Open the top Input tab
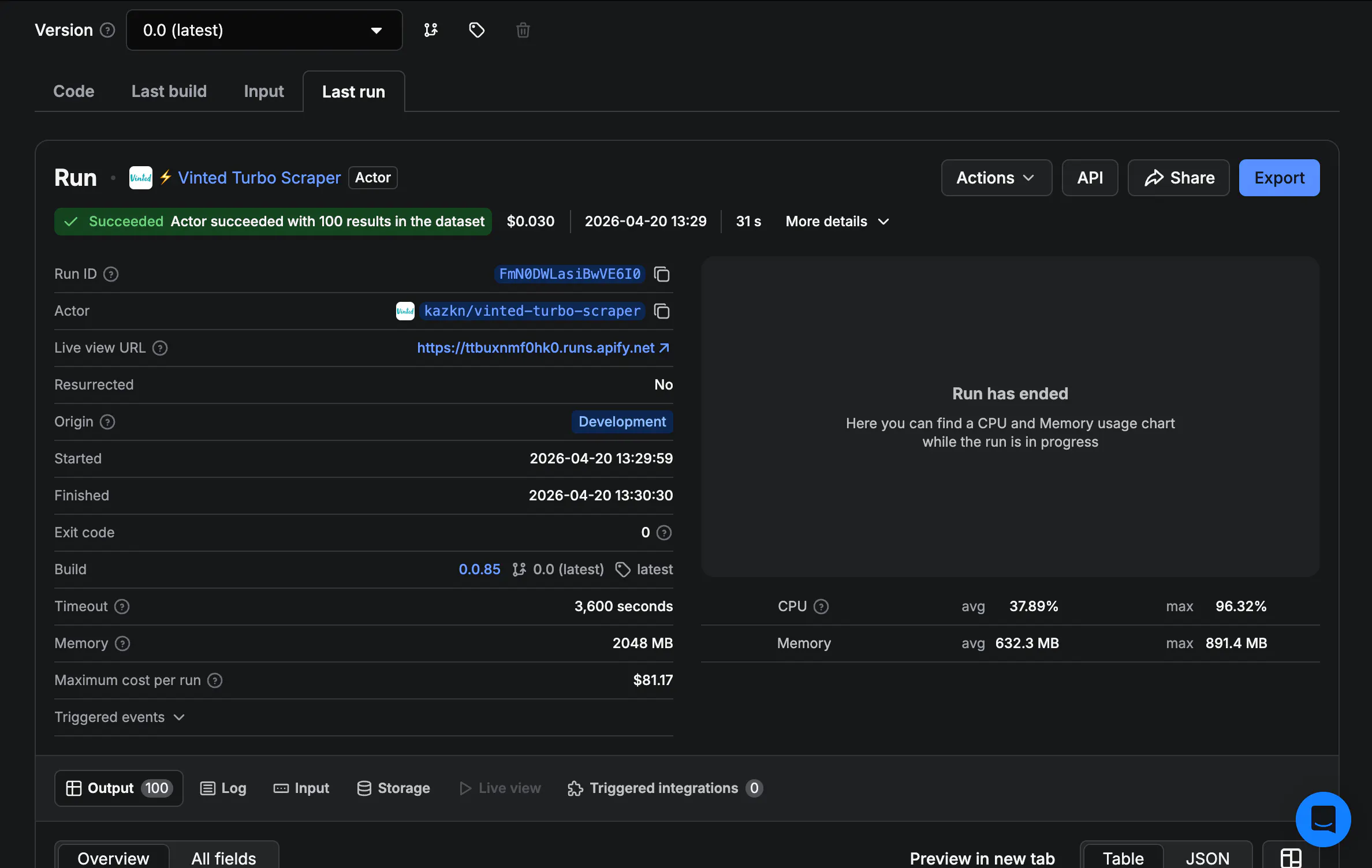Image resolution: width=1372 pixels, height=868 pixels. (264, 91)
